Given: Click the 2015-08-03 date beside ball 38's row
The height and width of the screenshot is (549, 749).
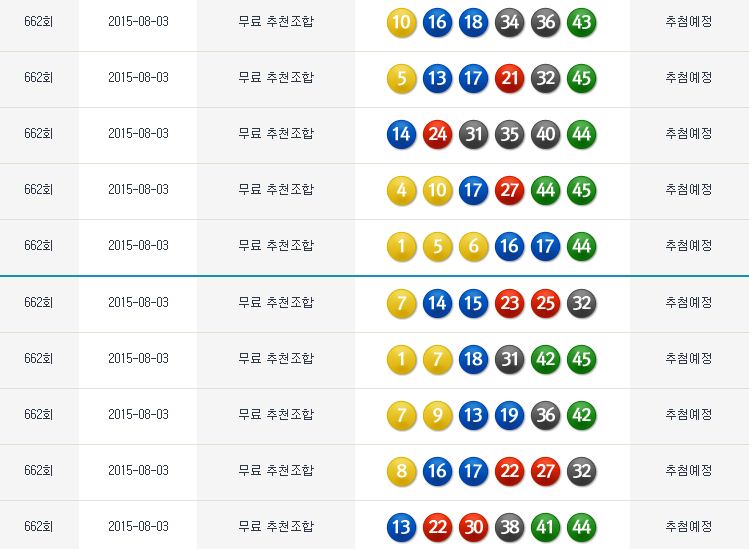Looking at the screenshot, I should (x=138, y=526).
